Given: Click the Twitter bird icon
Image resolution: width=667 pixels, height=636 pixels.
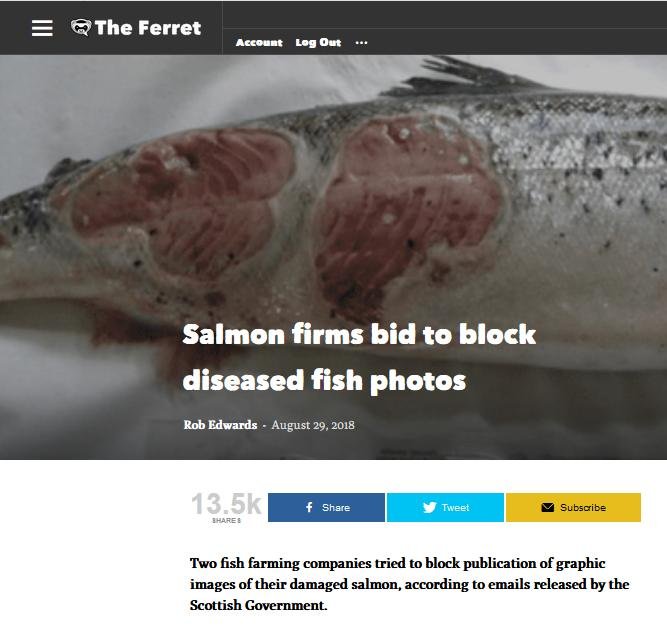Looking at the screenshot, I should [430, 507].
